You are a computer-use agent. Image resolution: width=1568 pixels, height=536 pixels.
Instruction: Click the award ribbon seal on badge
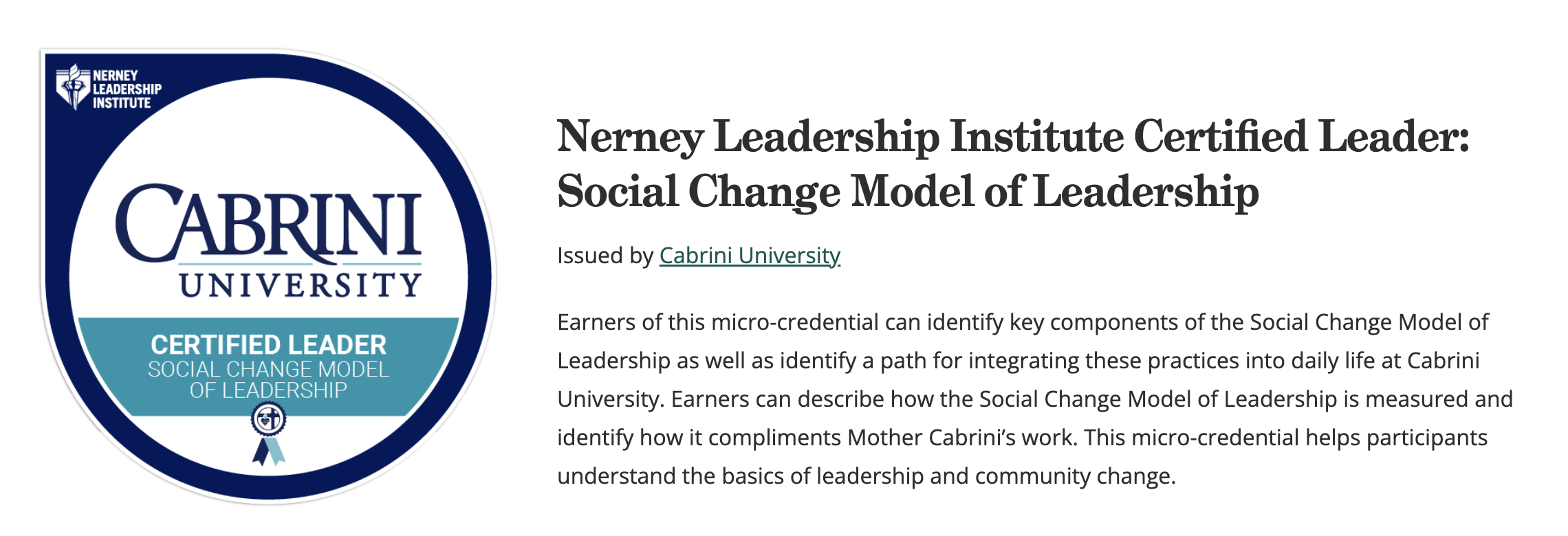[x=268, y=418]
